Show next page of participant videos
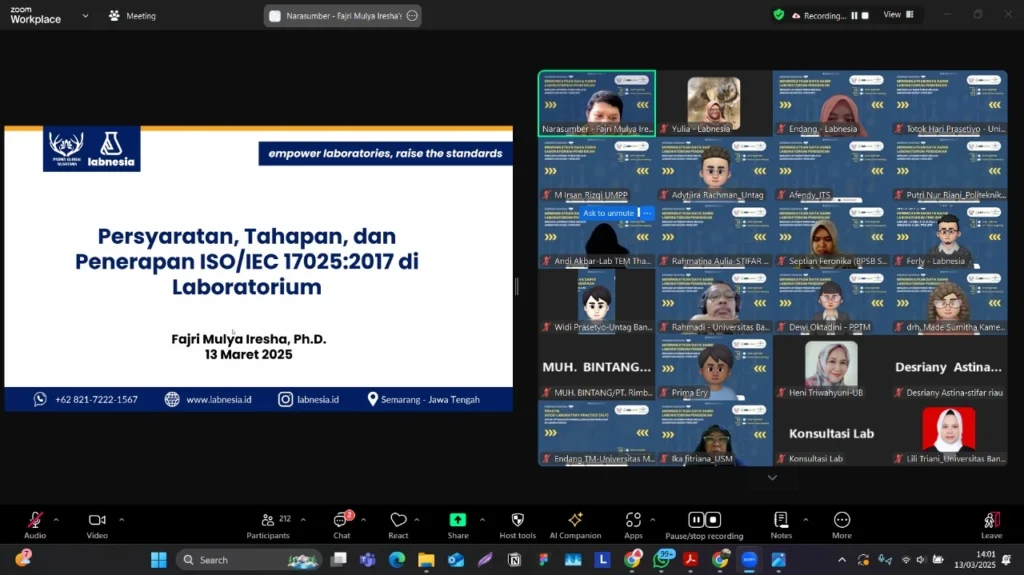This screenshot has height=575, width=1024. (772, 478)
